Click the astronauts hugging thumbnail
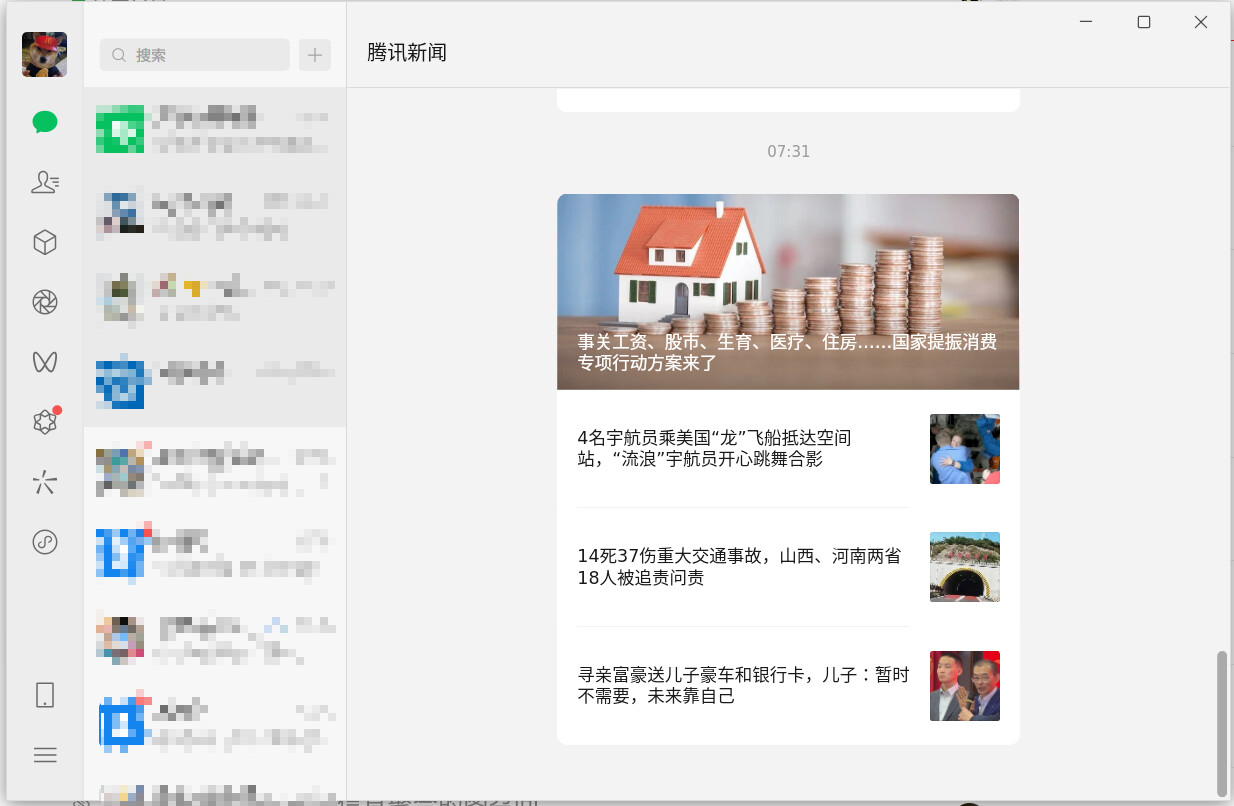The height and width of the screenshot is (806, 1234). 964,449
